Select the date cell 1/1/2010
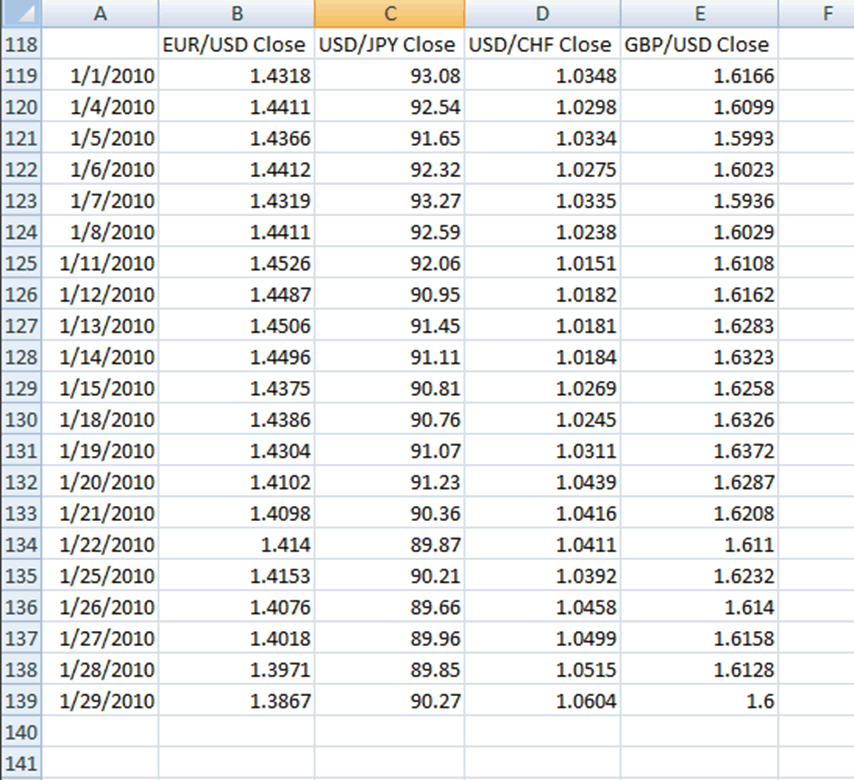Viewport: 854px width, 780px height. tap(100, 76)
